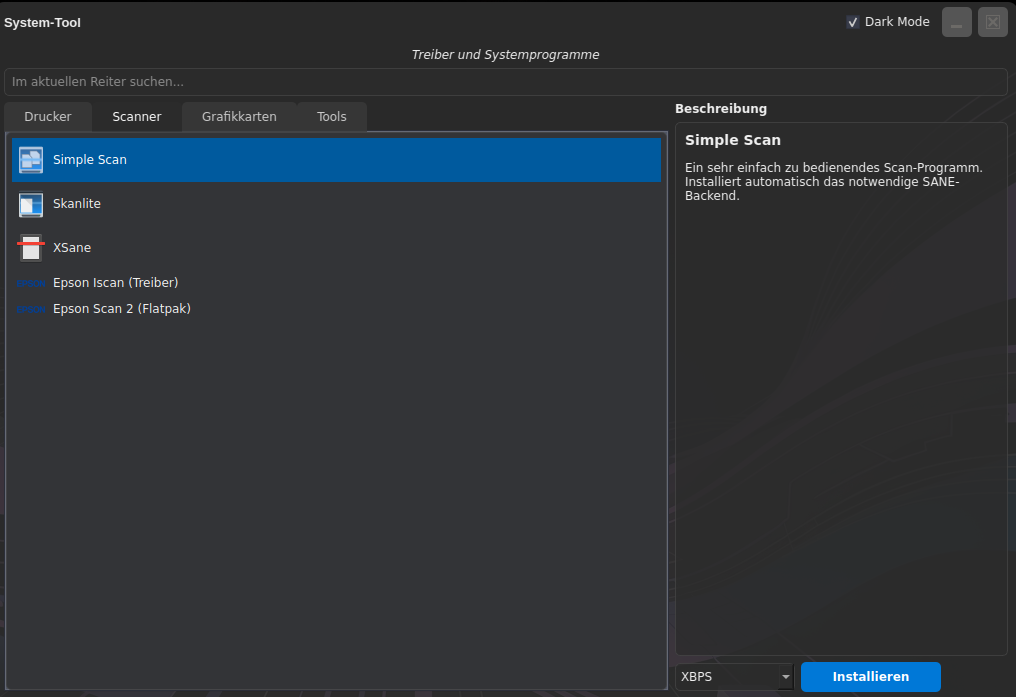Click the Epson Iscan driver icon
1016x697 pixels.
[31, 283]
